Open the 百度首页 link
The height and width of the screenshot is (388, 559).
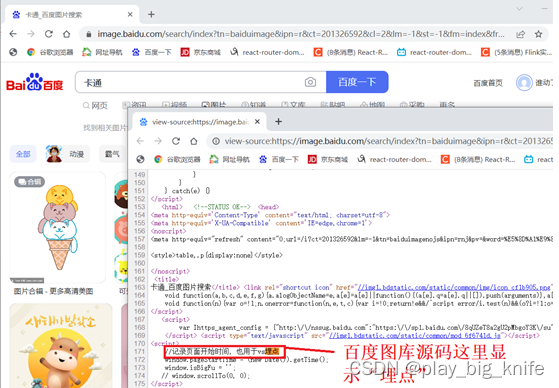point(488,83)
